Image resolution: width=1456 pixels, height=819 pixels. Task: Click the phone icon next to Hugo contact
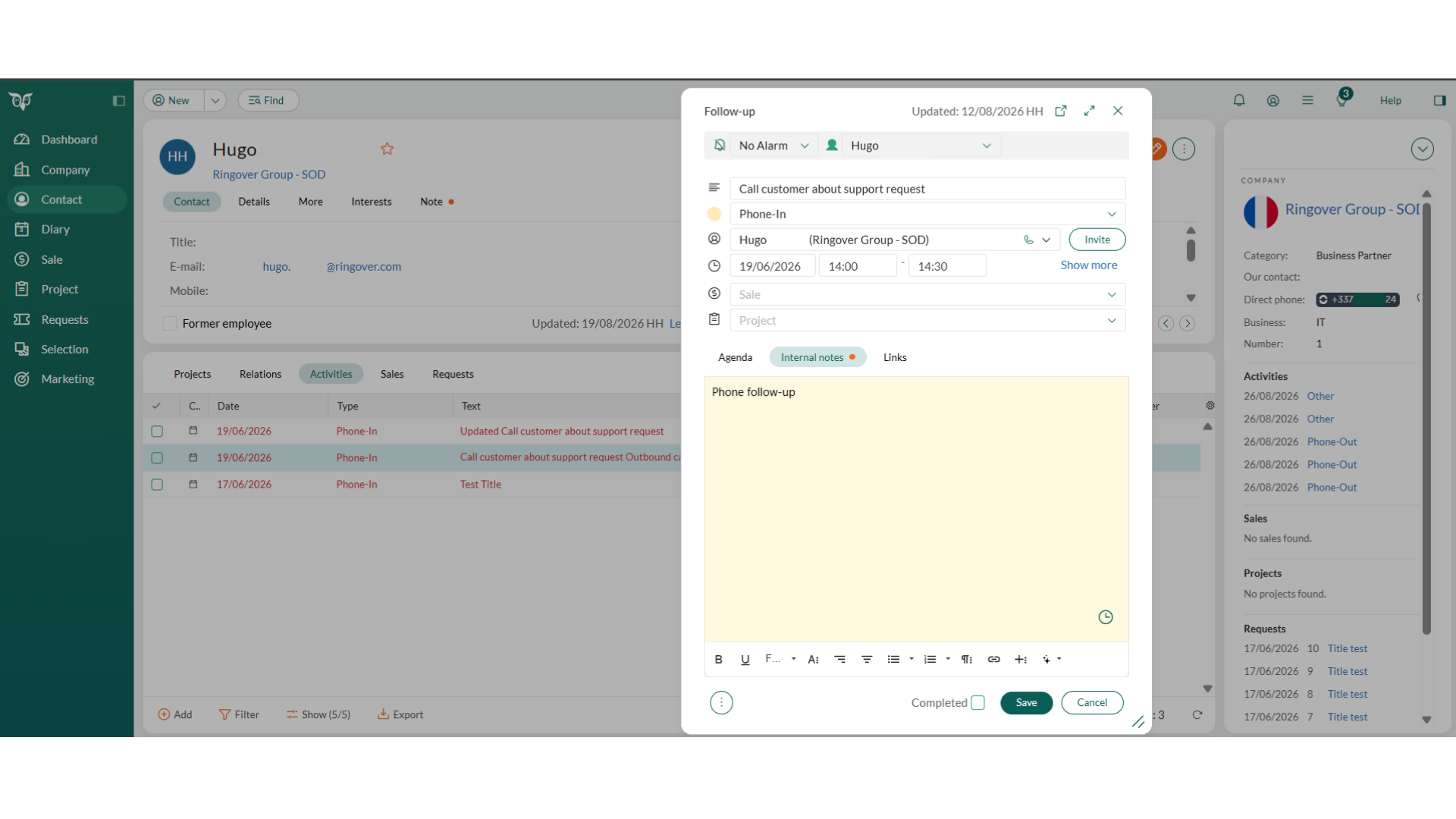click(1028, 240)
